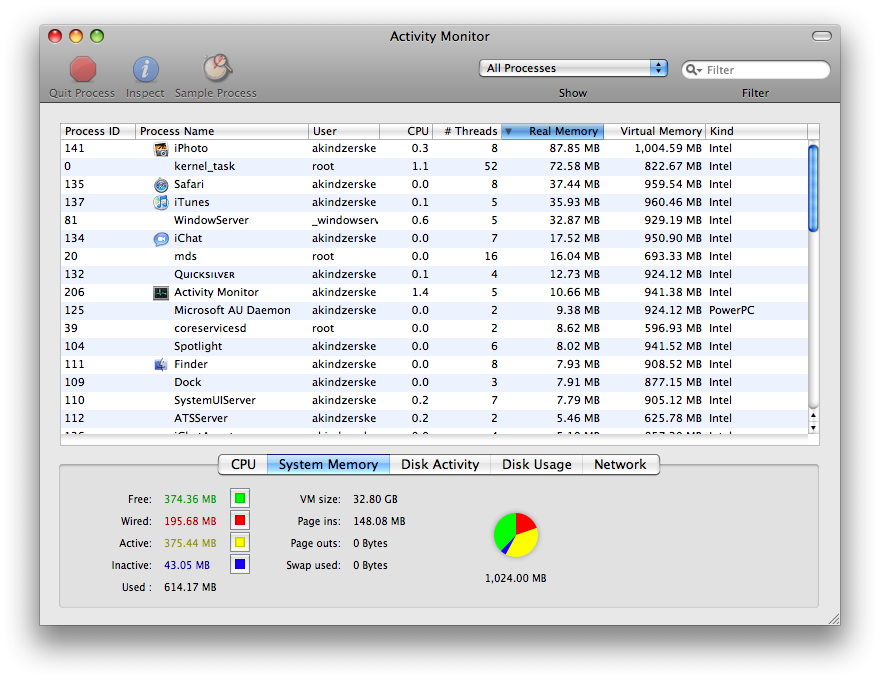Click the Activity Monitor process icon
This screenshot has height=680, width=880.
click(x=161, y=293)
